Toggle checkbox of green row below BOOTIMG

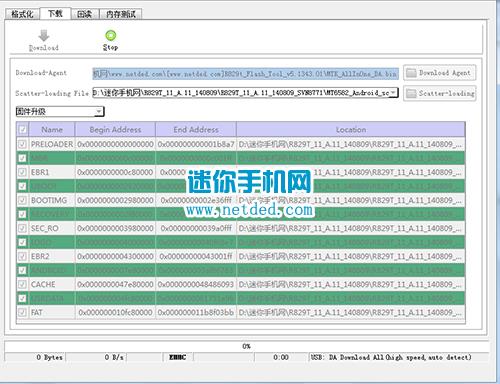tap(22, 214)
